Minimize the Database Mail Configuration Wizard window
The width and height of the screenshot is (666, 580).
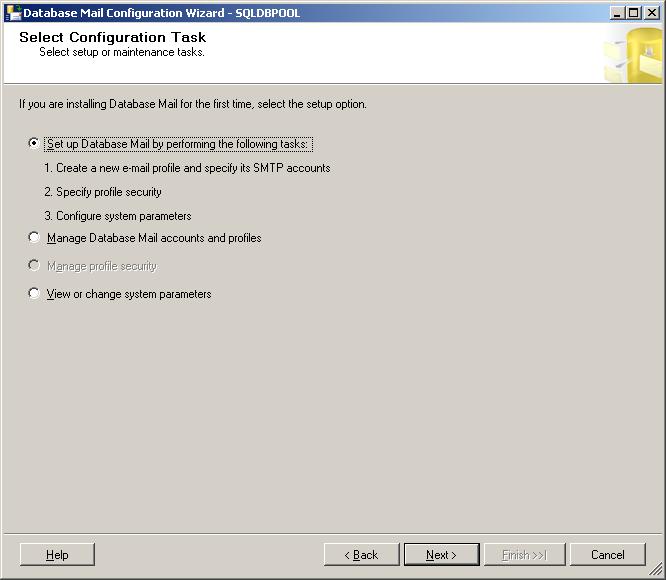[x=617, y=13]
